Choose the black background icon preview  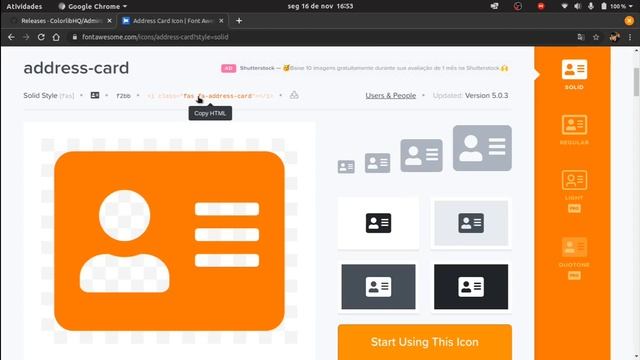(471, 287)
